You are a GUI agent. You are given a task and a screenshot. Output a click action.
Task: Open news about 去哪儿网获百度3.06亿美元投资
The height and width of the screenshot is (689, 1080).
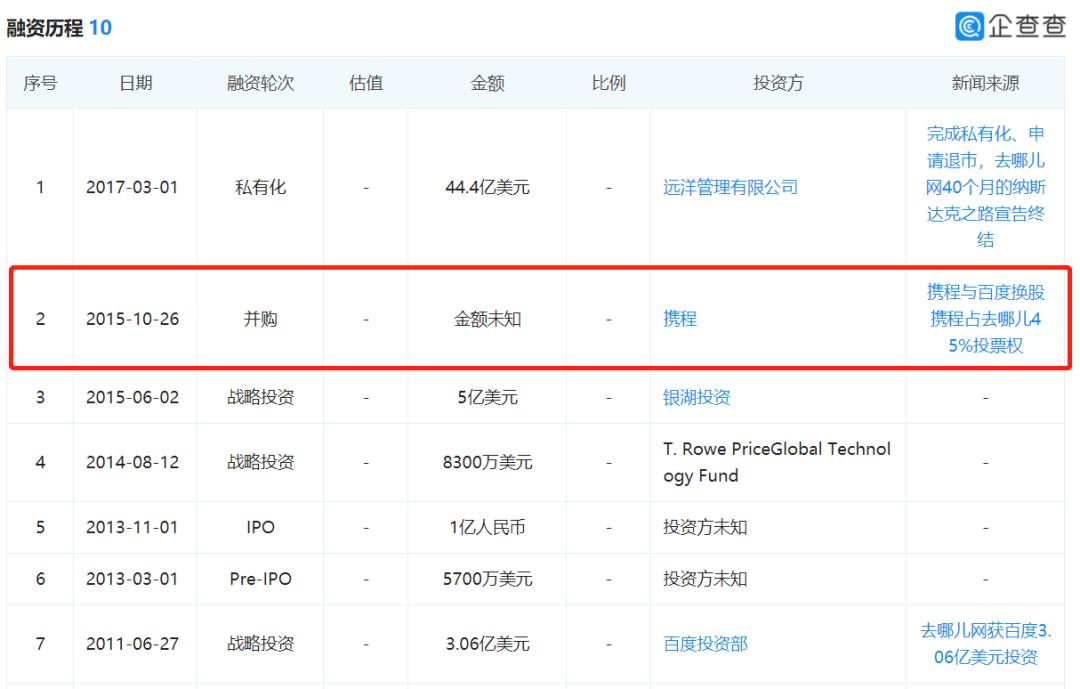(x=986, y=643)
